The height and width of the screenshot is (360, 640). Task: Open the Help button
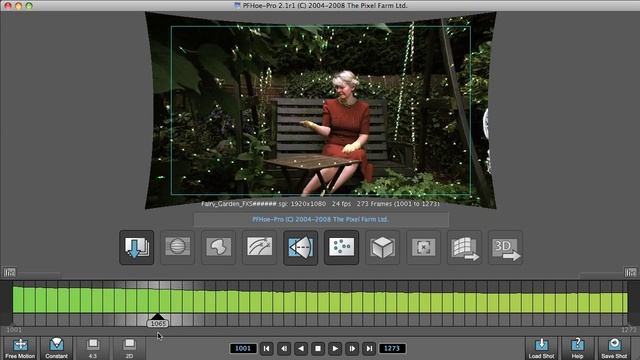(x=577, y=348)
